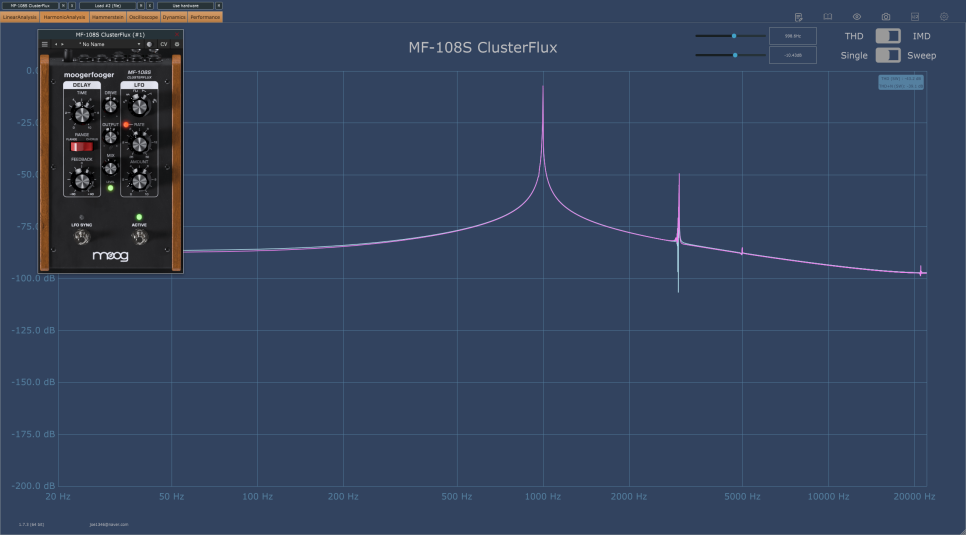966x535 pixels.
Task: Click the 1000 Hz axis label
Action: [543, 496]
